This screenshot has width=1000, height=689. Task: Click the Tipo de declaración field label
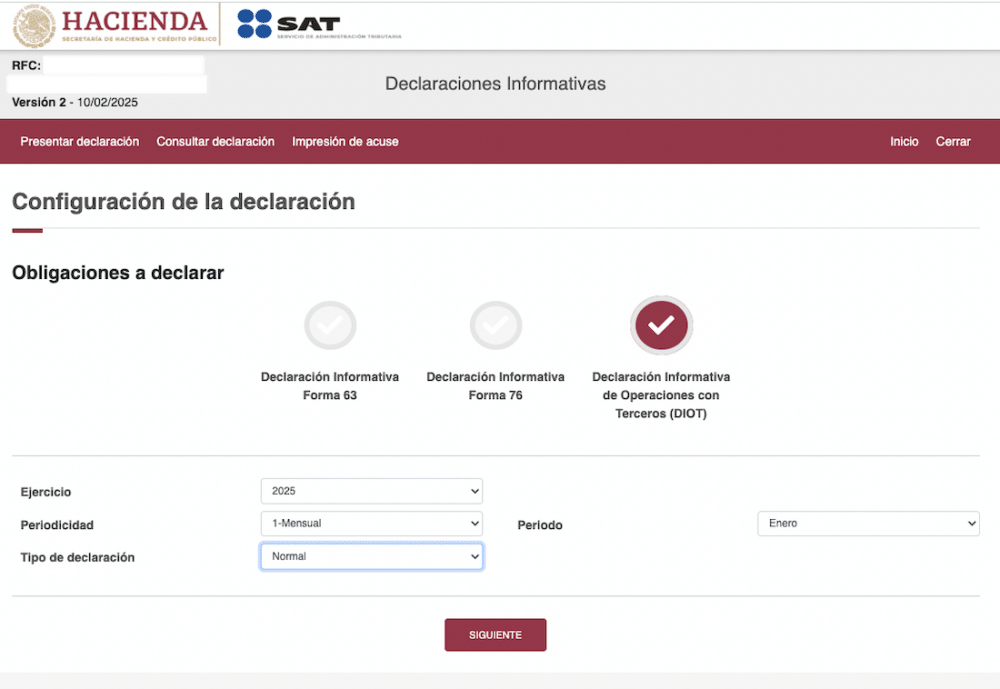click(78, 558)
